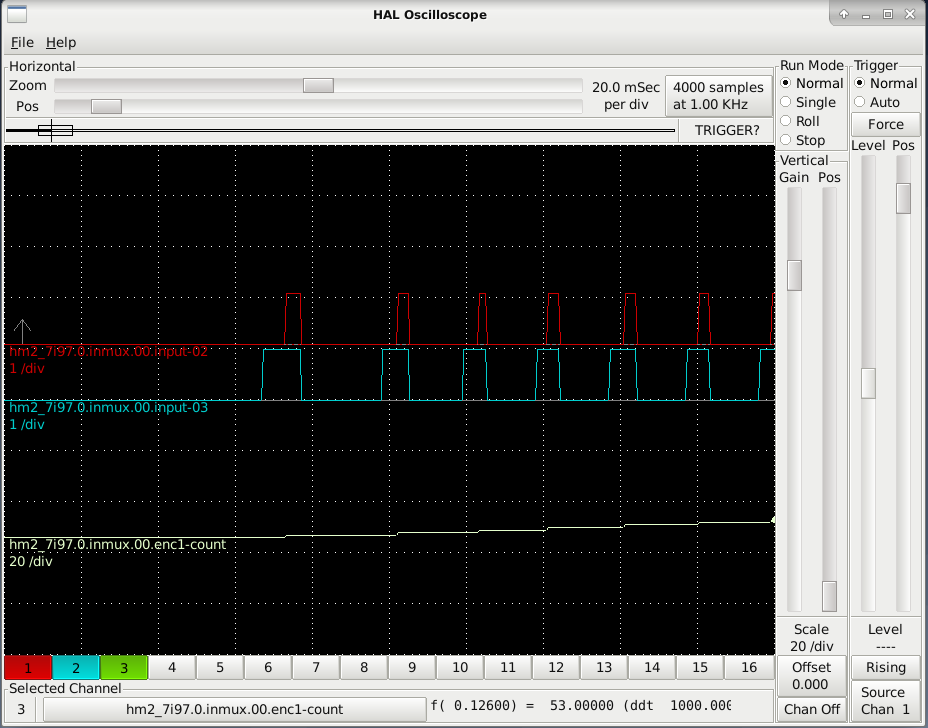Click the Scale 20 /div button
The width and height of the screenshot is (928, 728).
(x=811, y=637)
